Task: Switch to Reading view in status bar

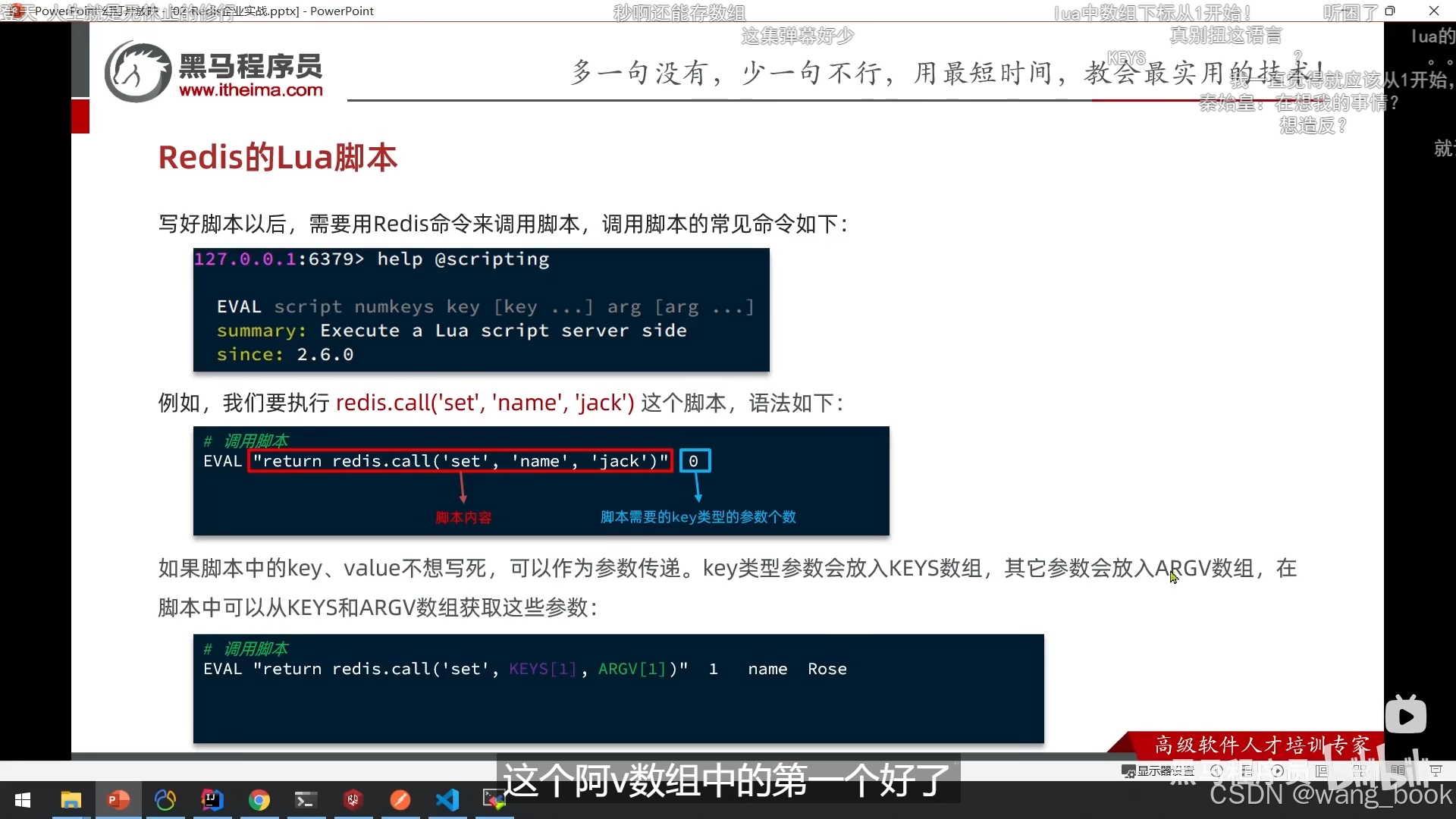Action: point(1398,770)
